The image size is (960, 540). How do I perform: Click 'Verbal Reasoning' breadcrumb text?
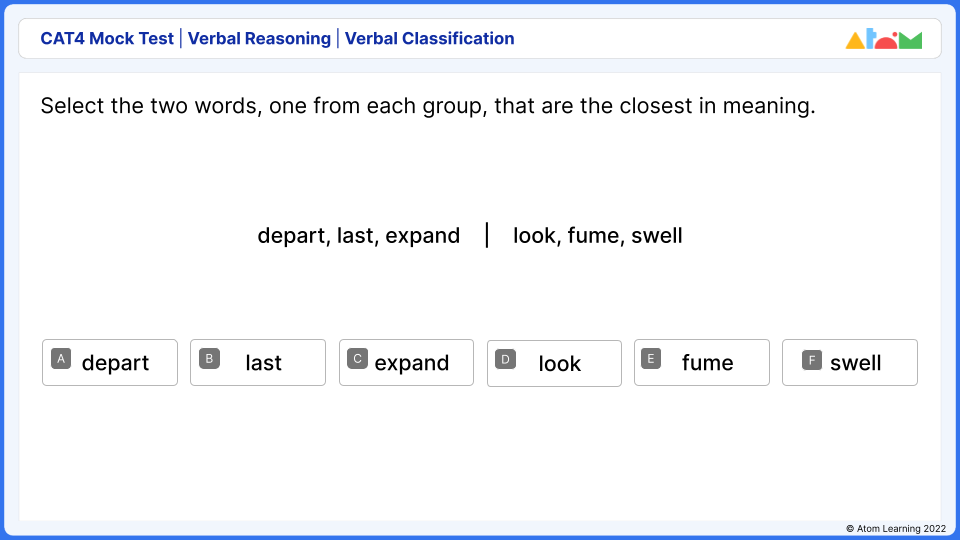pyautogui.click(x=259, y=39)
